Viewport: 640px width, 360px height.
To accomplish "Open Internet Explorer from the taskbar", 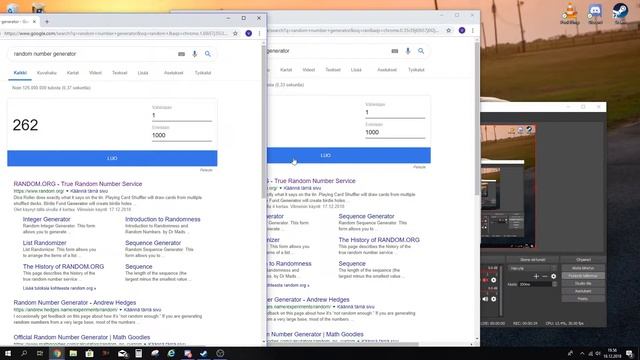I will pyautogui.click(x=171, y=353).
